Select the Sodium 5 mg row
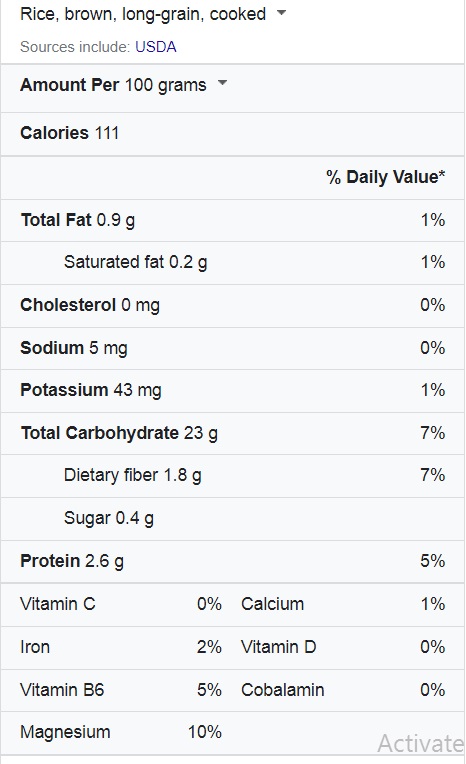This screenshot has width=466, height=764. point(233,348)
